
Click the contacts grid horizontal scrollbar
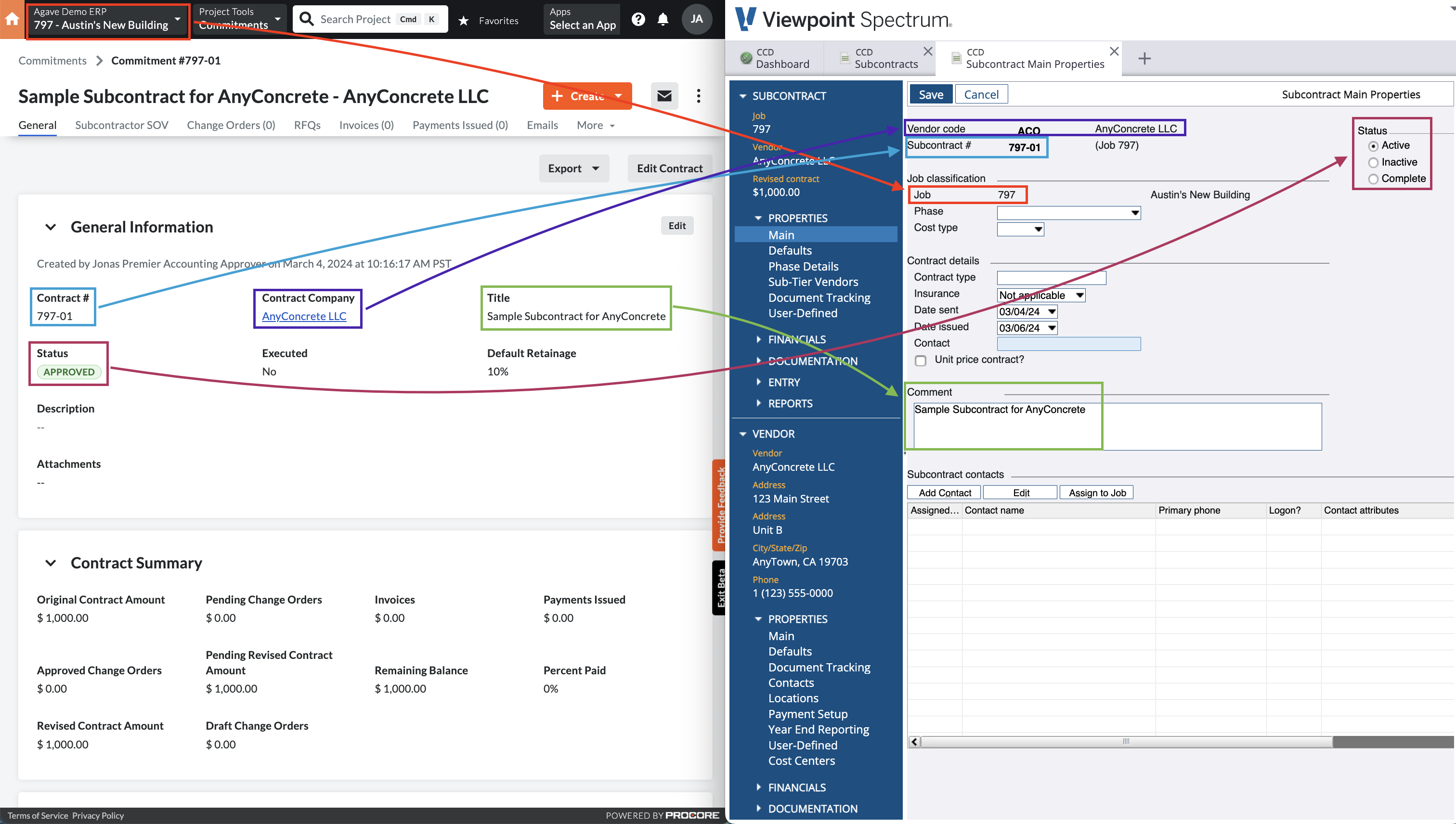(1126, 741)
